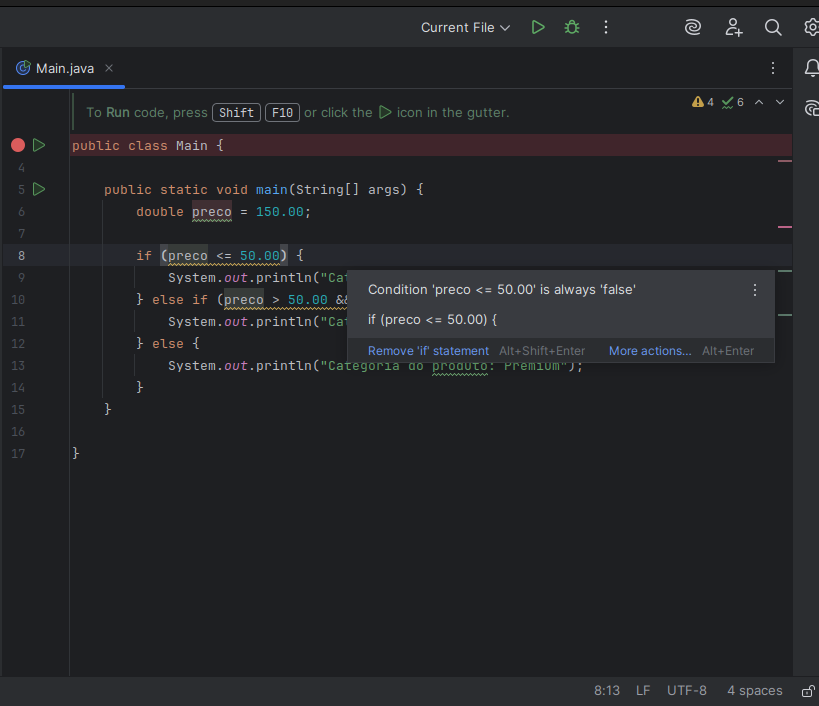819x706 pixels.
Task: Click the Shift key hint badge
Action: tap(236, 113)
